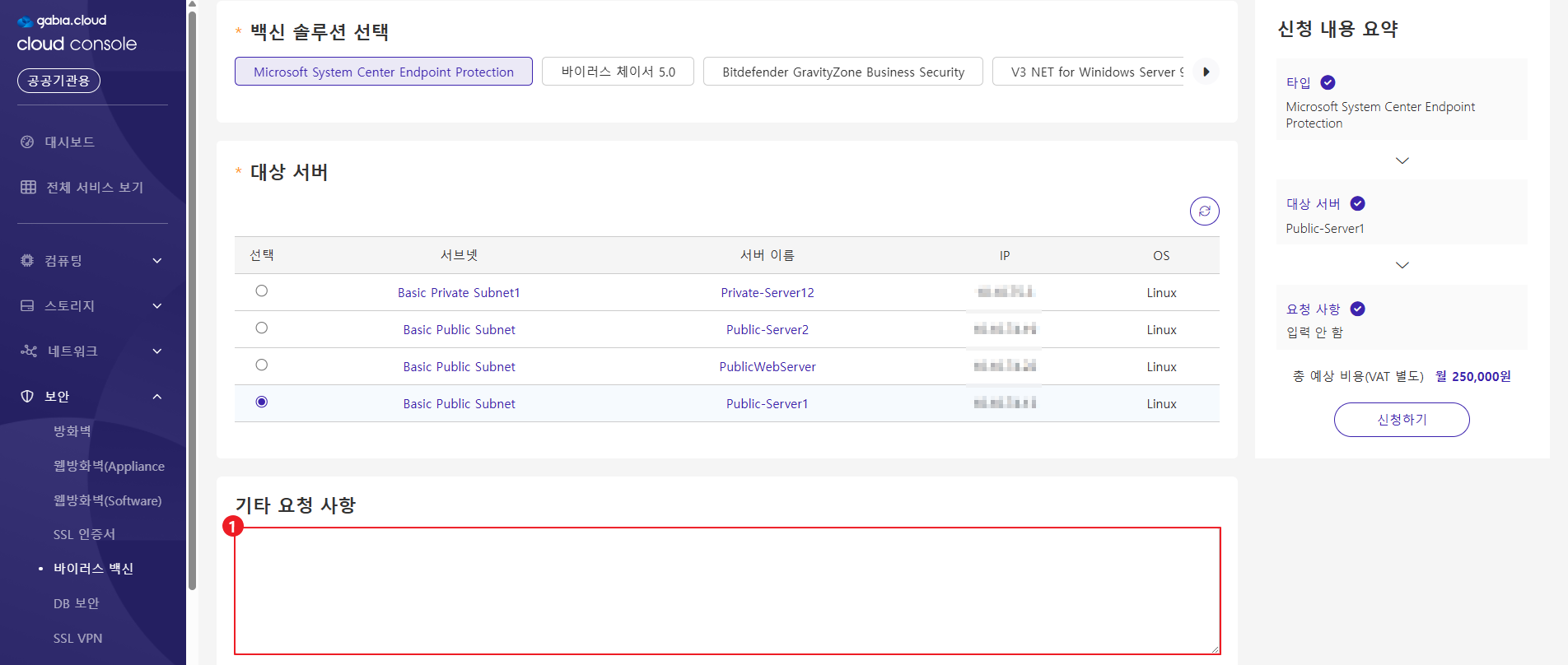Select Microsoft System Center Endpoint Protection
The width and height of the screenshot is (1568, 665).
pos(384,72)
